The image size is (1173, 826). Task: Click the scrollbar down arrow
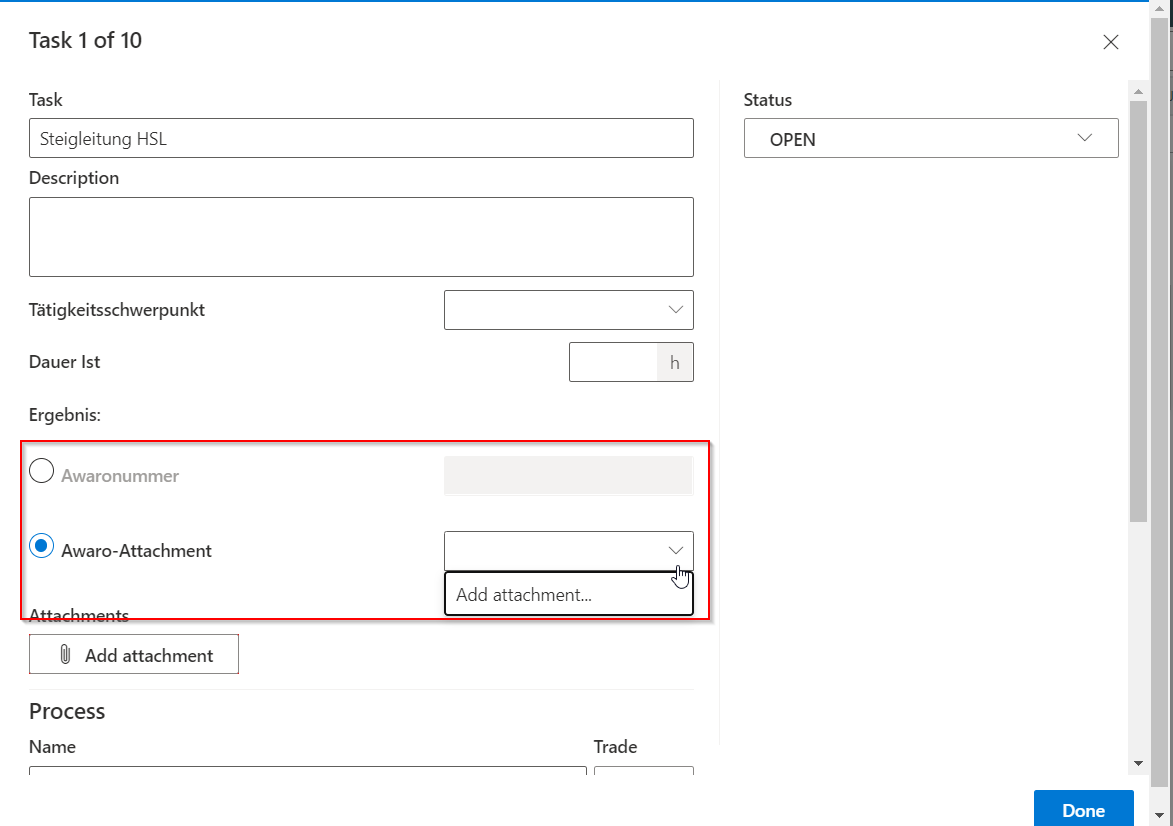(x=1138, y=763)
